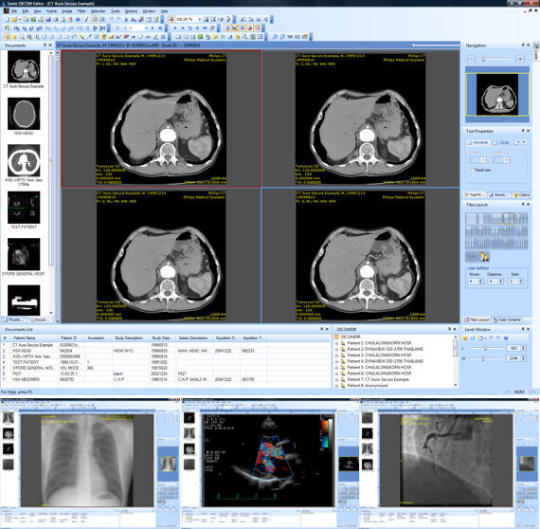Sort by the Study Date column header

click(161, 338)
